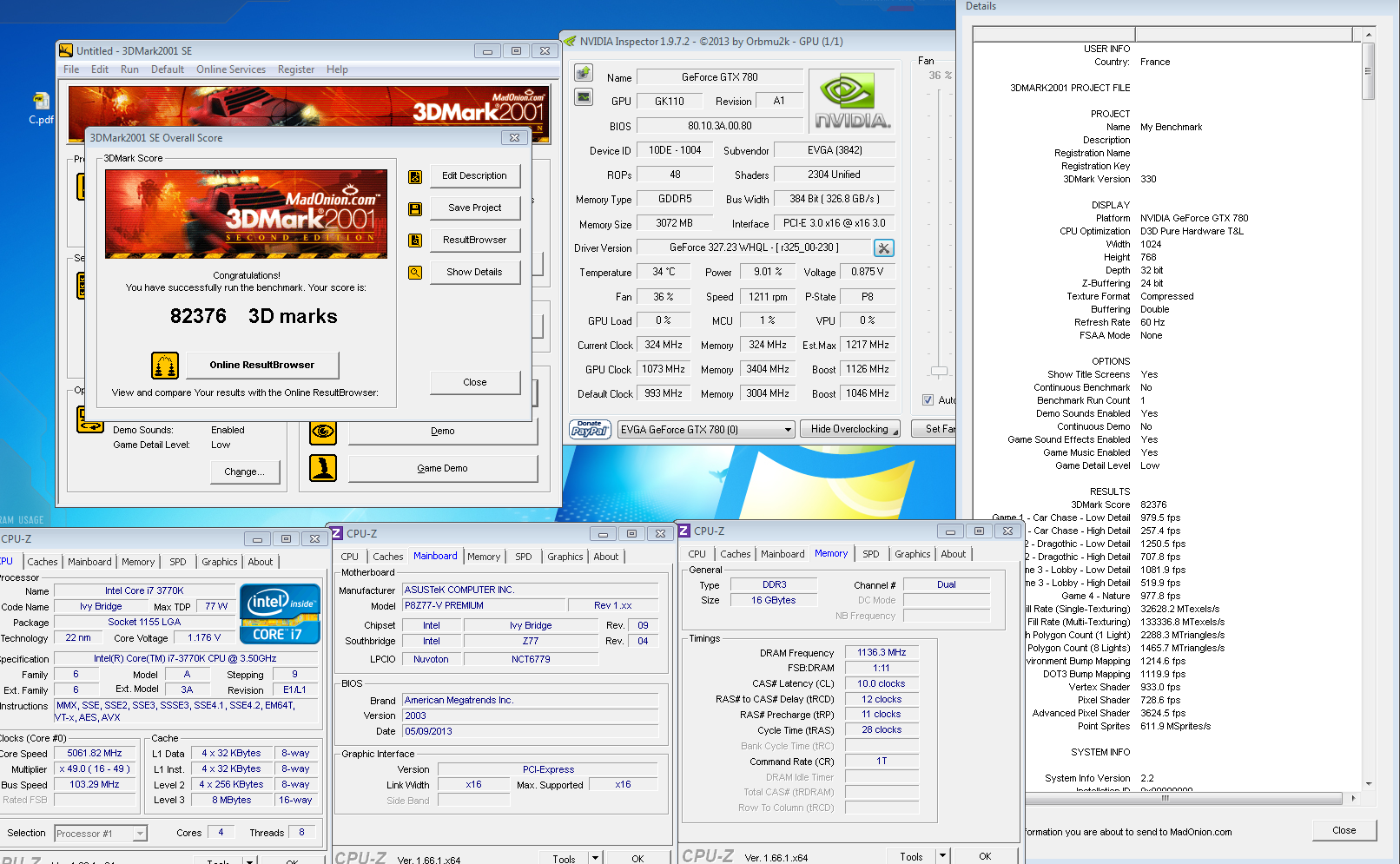
Task: Open the Default menu in 3DMark2001
Action: click(x=168, y=69)
